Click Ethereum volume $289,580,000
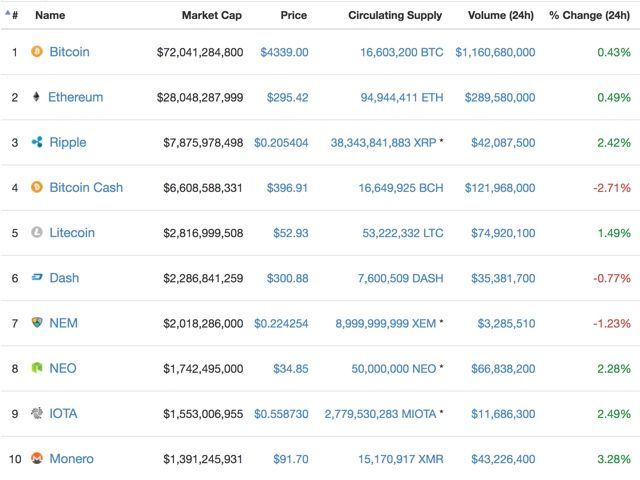This screenshot has height=480, width=640. (x=500, y=98)
